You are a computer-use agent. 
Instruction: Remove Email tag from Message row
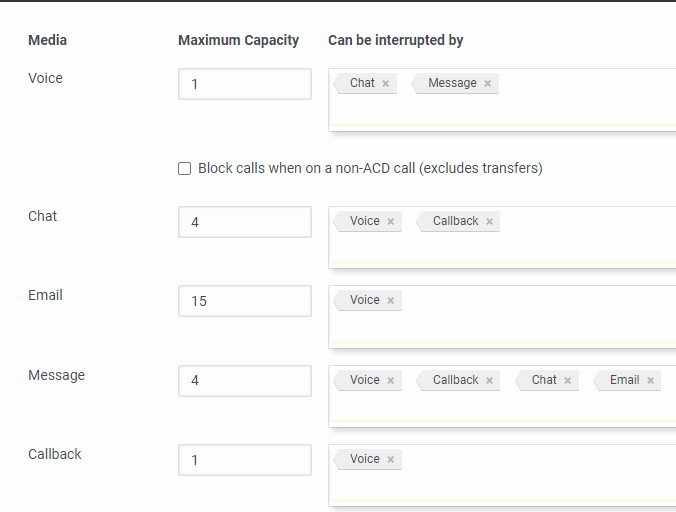(x=650, y=381)
